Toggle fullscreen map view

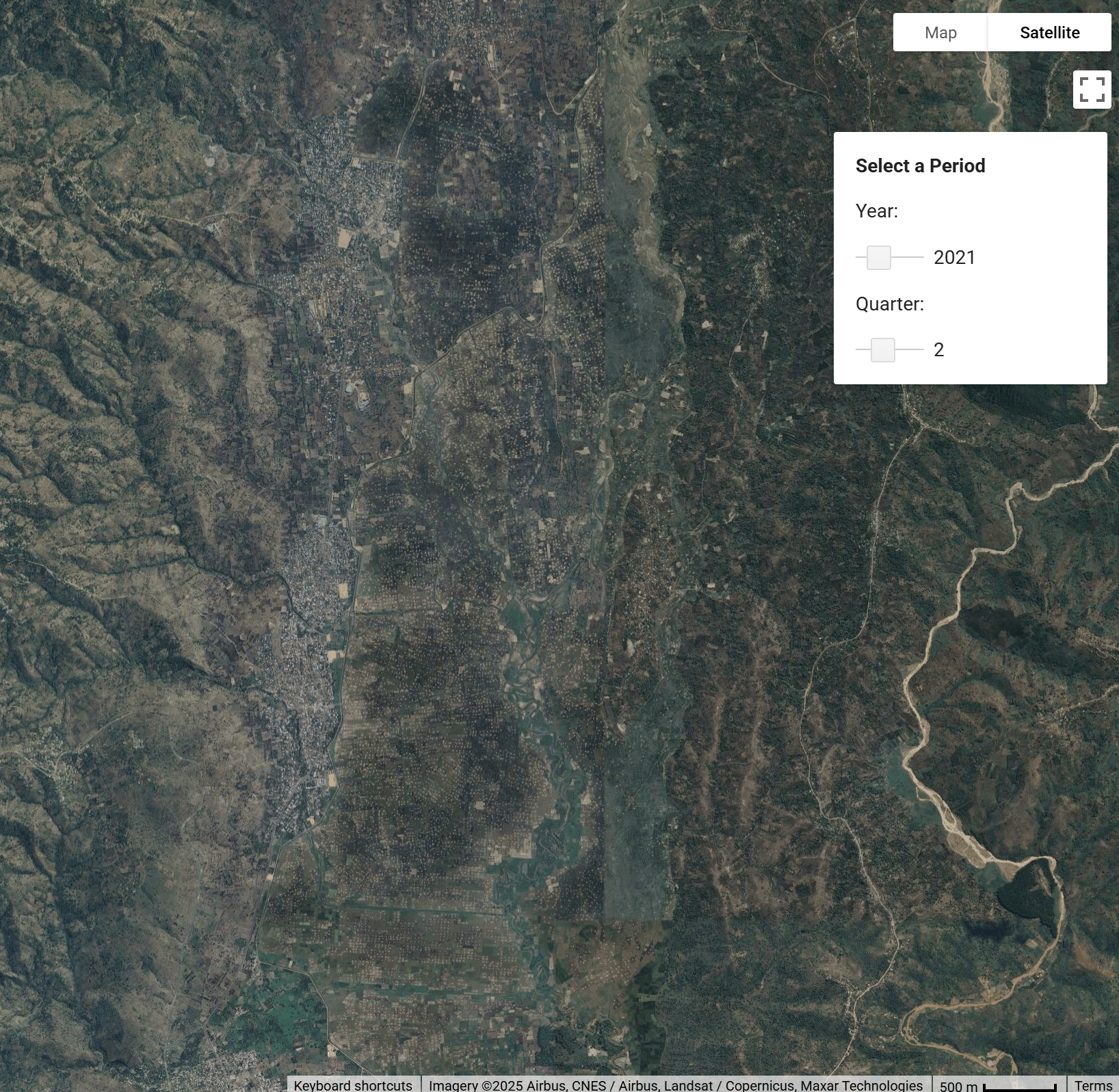(1092, 90)
